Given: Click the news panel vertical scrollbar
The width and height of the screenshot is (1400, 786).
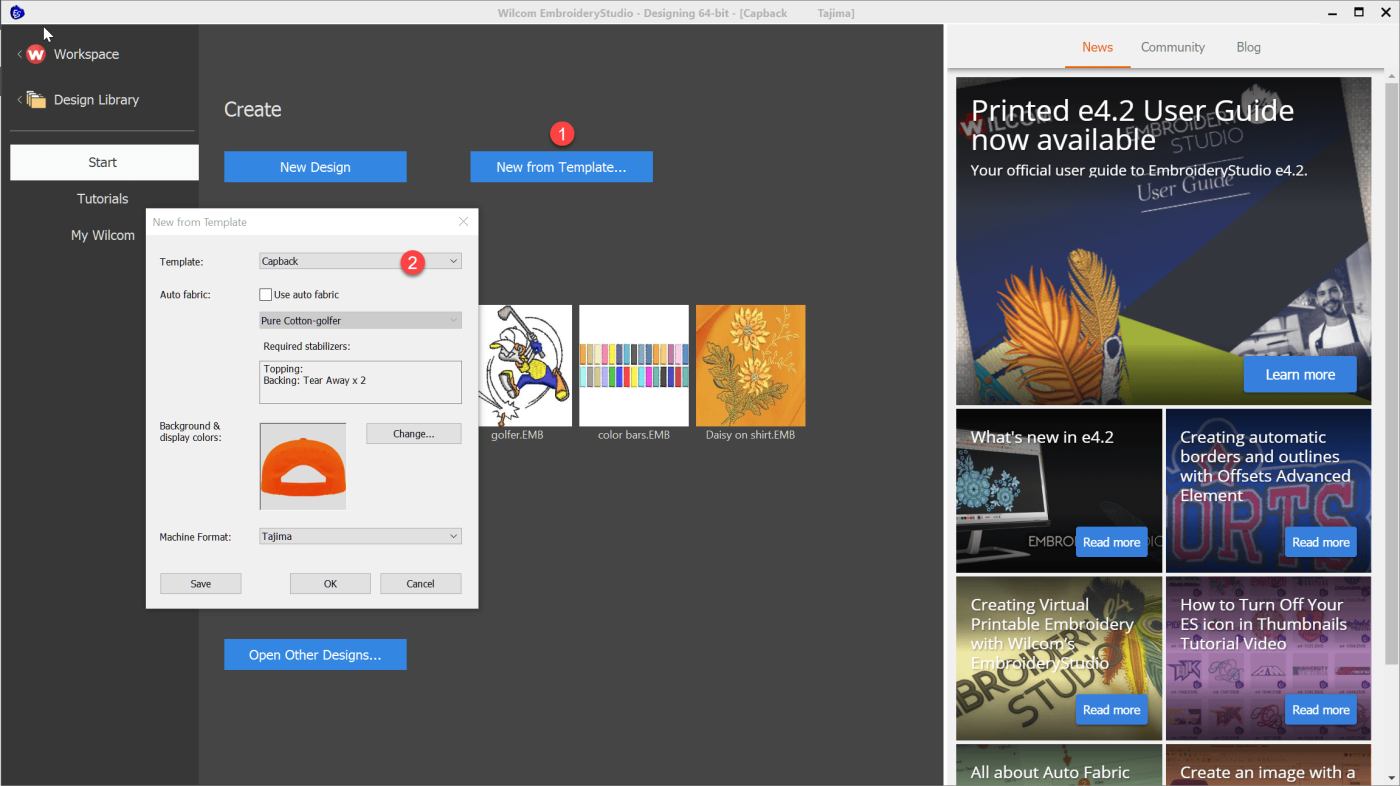Looking at the screenshot, I should [x=1390, y=370].
